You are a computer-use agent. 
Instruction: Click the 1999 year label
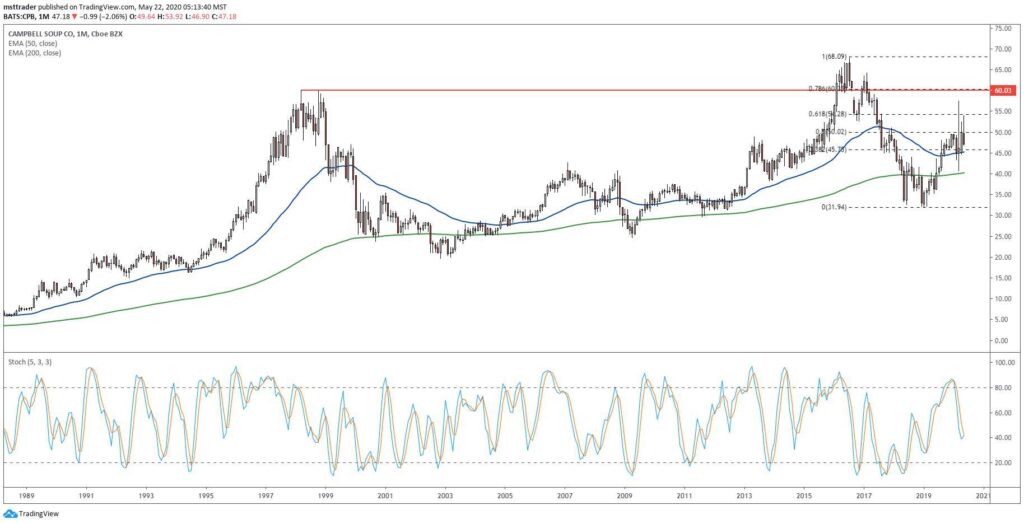point(326,497)
